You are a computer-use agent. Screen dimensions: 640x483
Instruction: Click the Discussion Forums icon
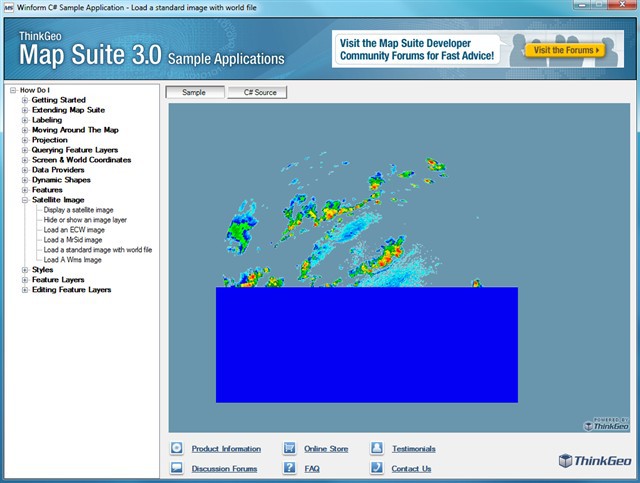pos(176,468)
